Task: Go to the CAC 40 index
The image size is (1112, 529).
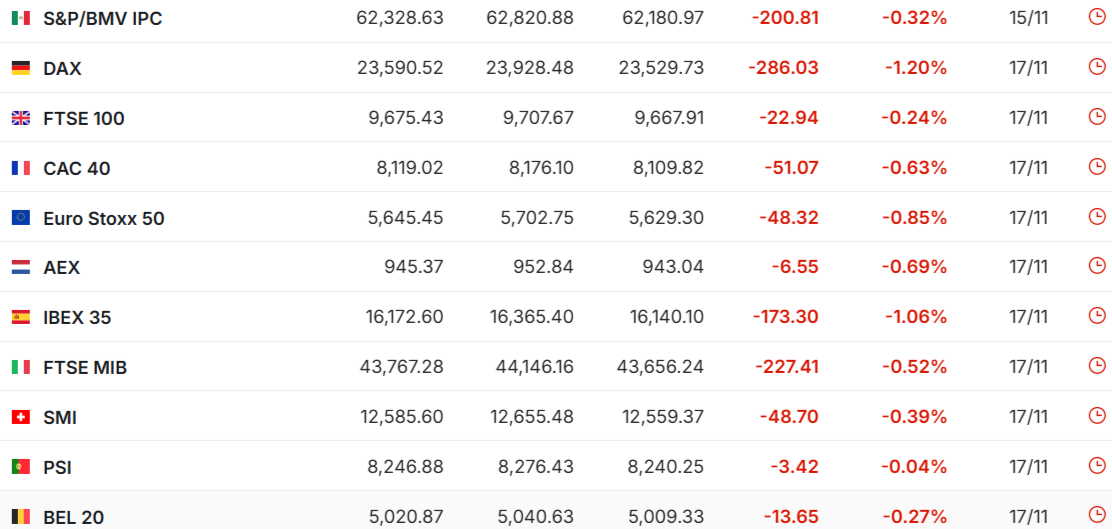Action: coord(77,168)
